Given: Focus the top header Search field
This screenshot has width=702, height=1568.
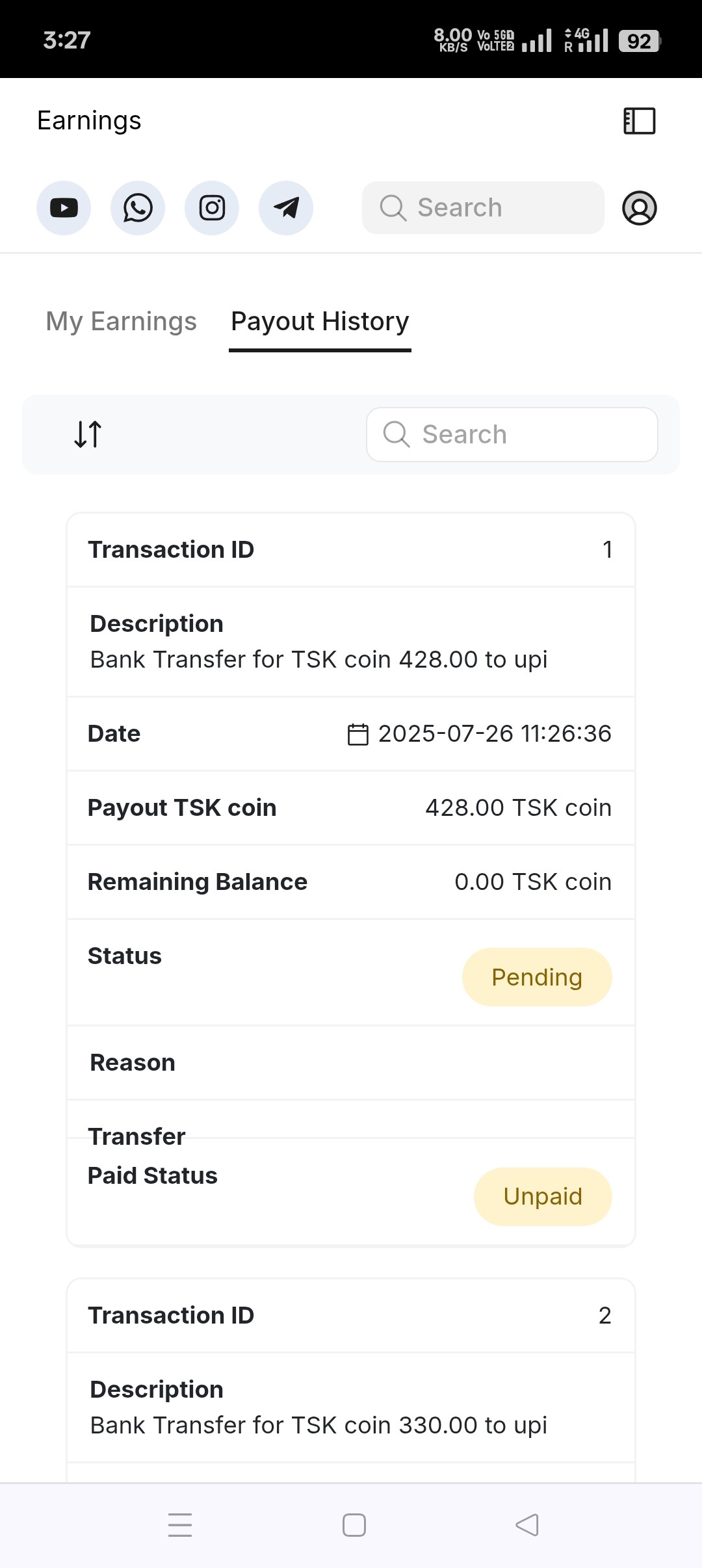Looking at the screenshot, I should (x=483, y=208).
